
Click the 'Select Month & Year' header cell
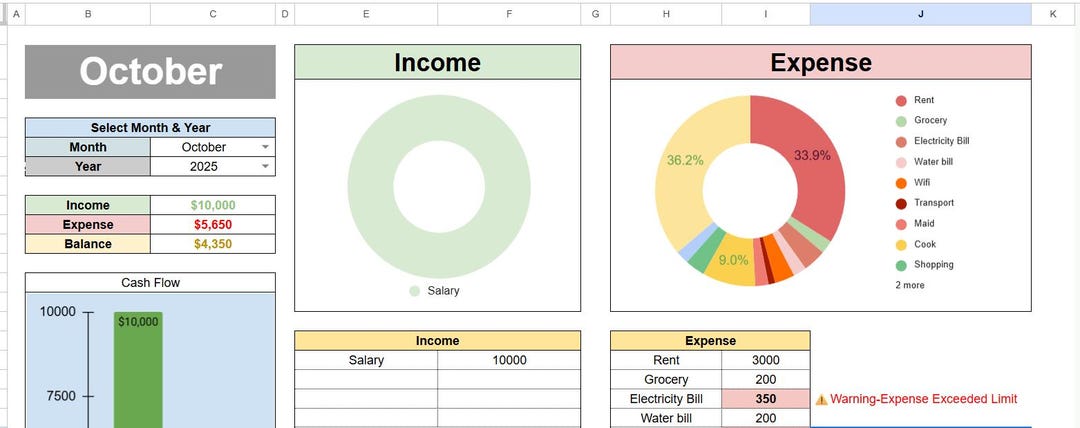point(150,128)
